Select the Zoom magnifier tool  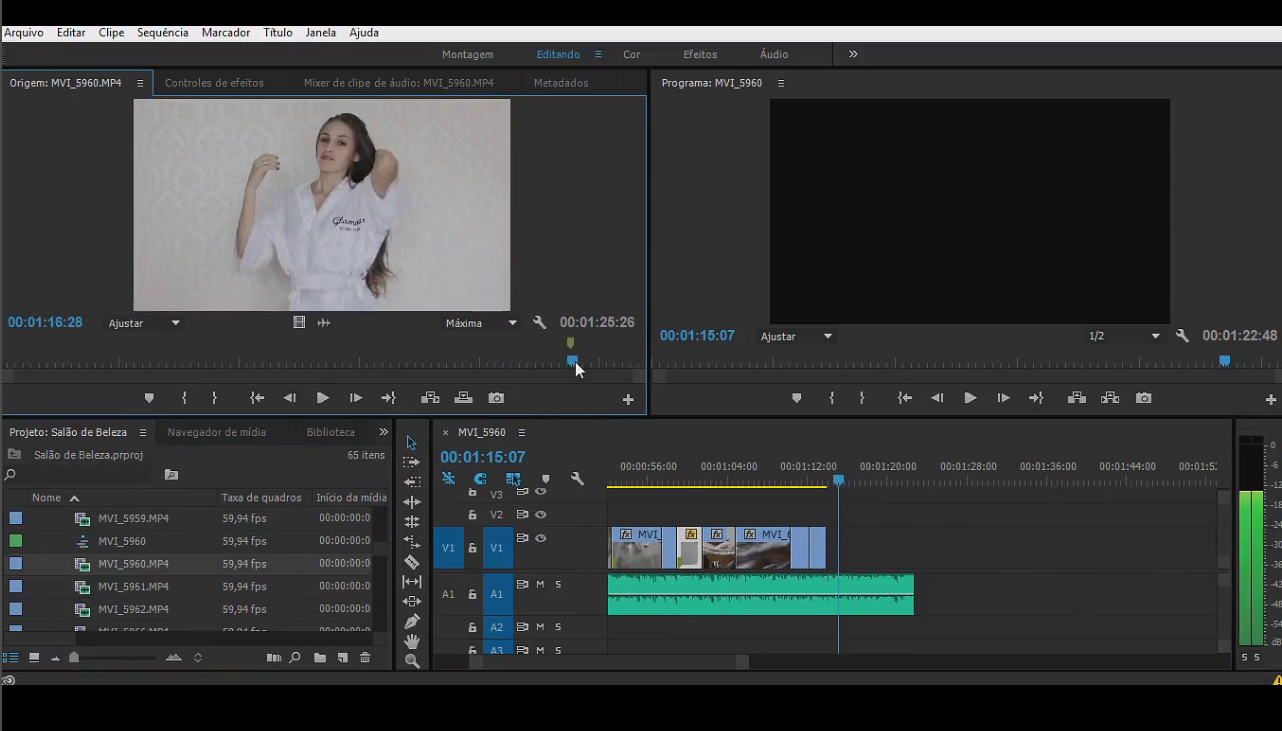click(411, 661)
